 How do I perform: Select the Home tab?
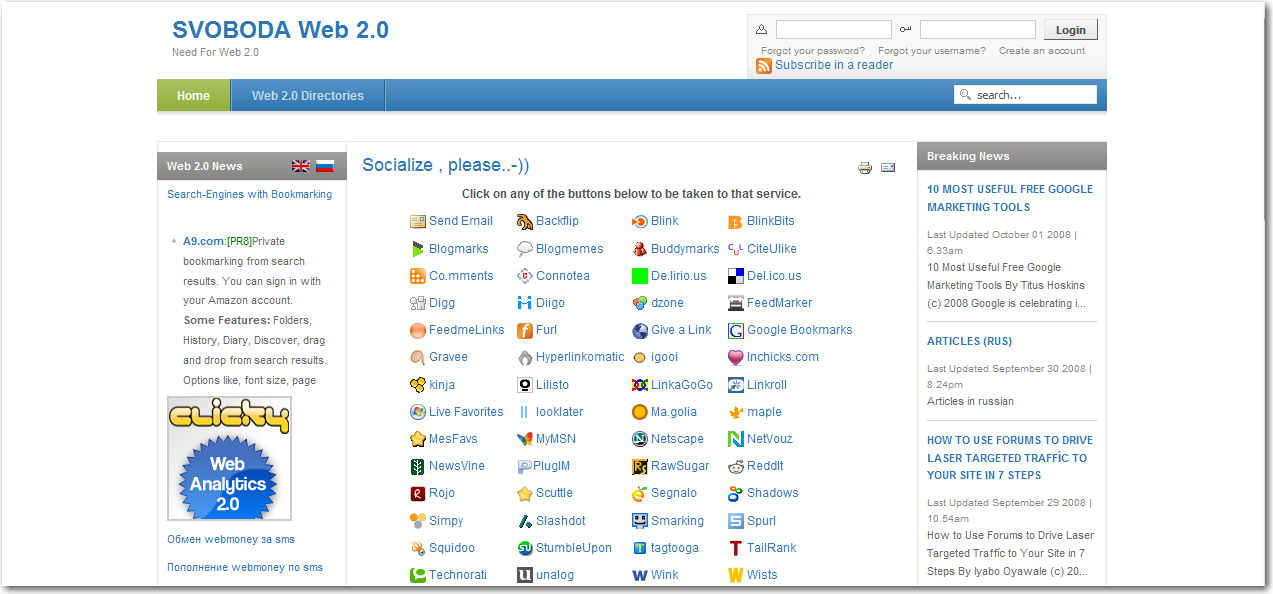(x=193, y=95)
